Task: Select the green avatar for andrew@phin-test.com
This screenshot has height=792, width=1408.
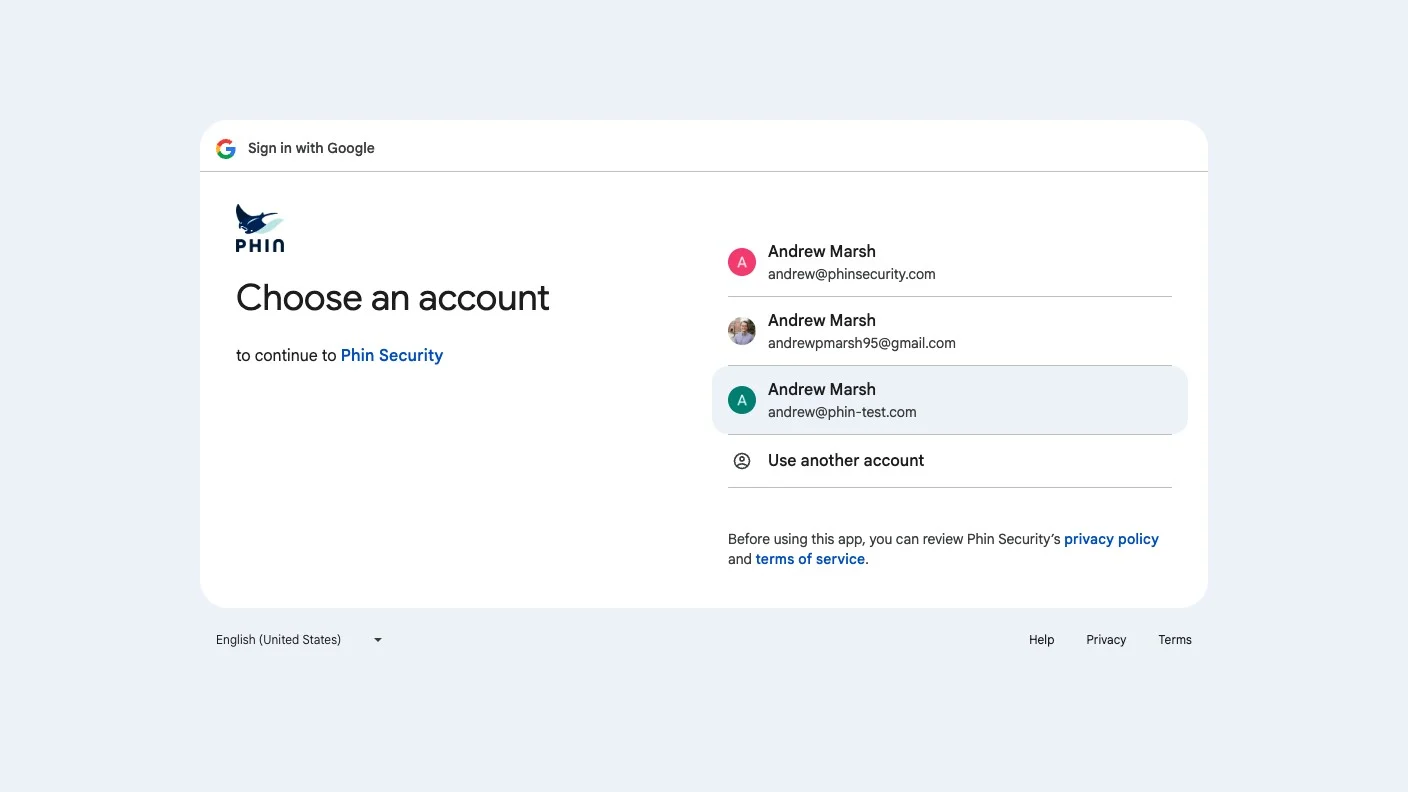Action: tap(742, 400)
